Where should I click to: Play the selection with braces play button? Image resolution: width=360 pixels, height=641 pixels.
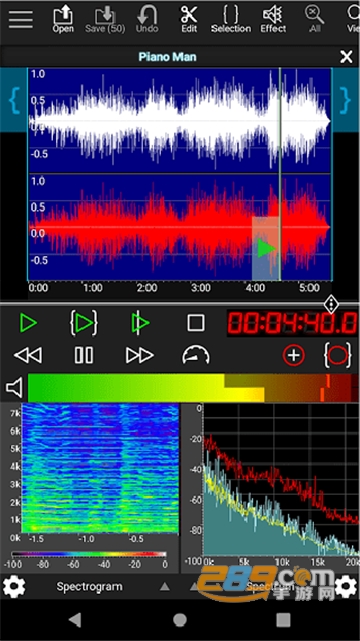point(84,323)
